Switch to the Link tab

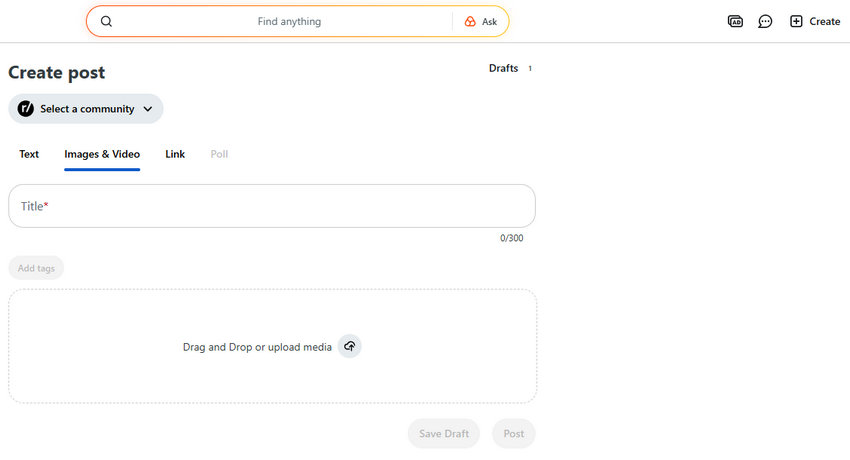[175, 154]
